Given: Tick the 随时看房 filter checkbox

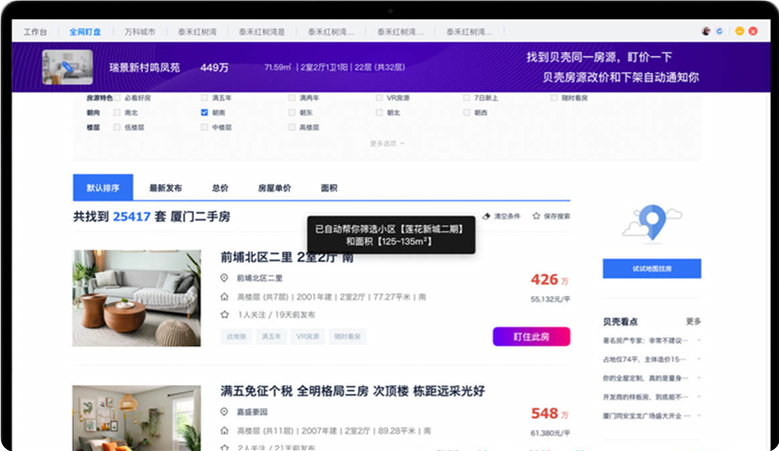Looking at the screenshot, I should [x=554, y=98].
